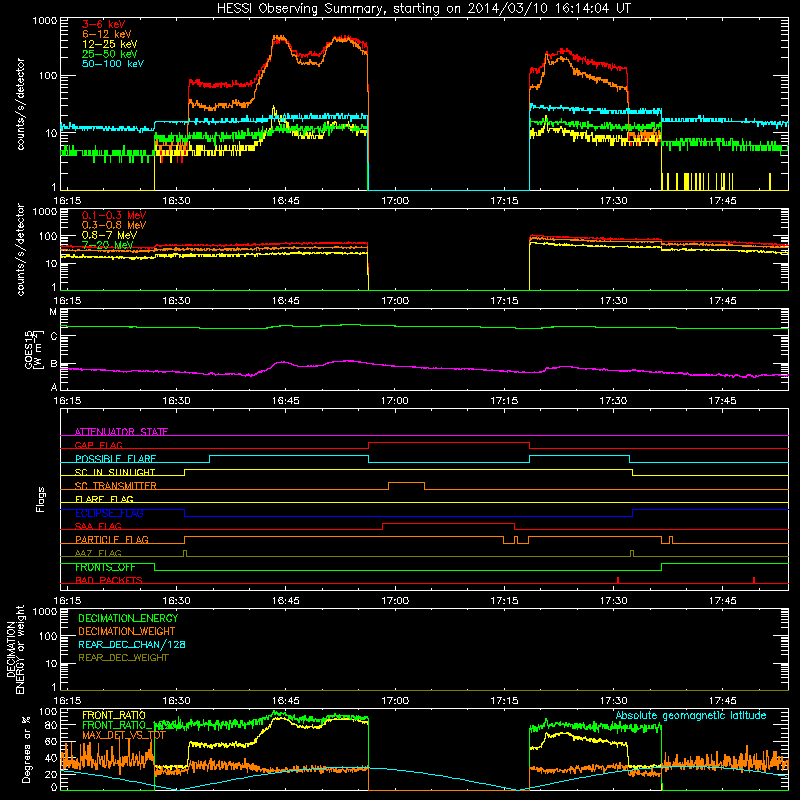The image size is (800, 800).
Task: Click the 0.1-0.3 MeV legend label
Action: pos(114,215)
